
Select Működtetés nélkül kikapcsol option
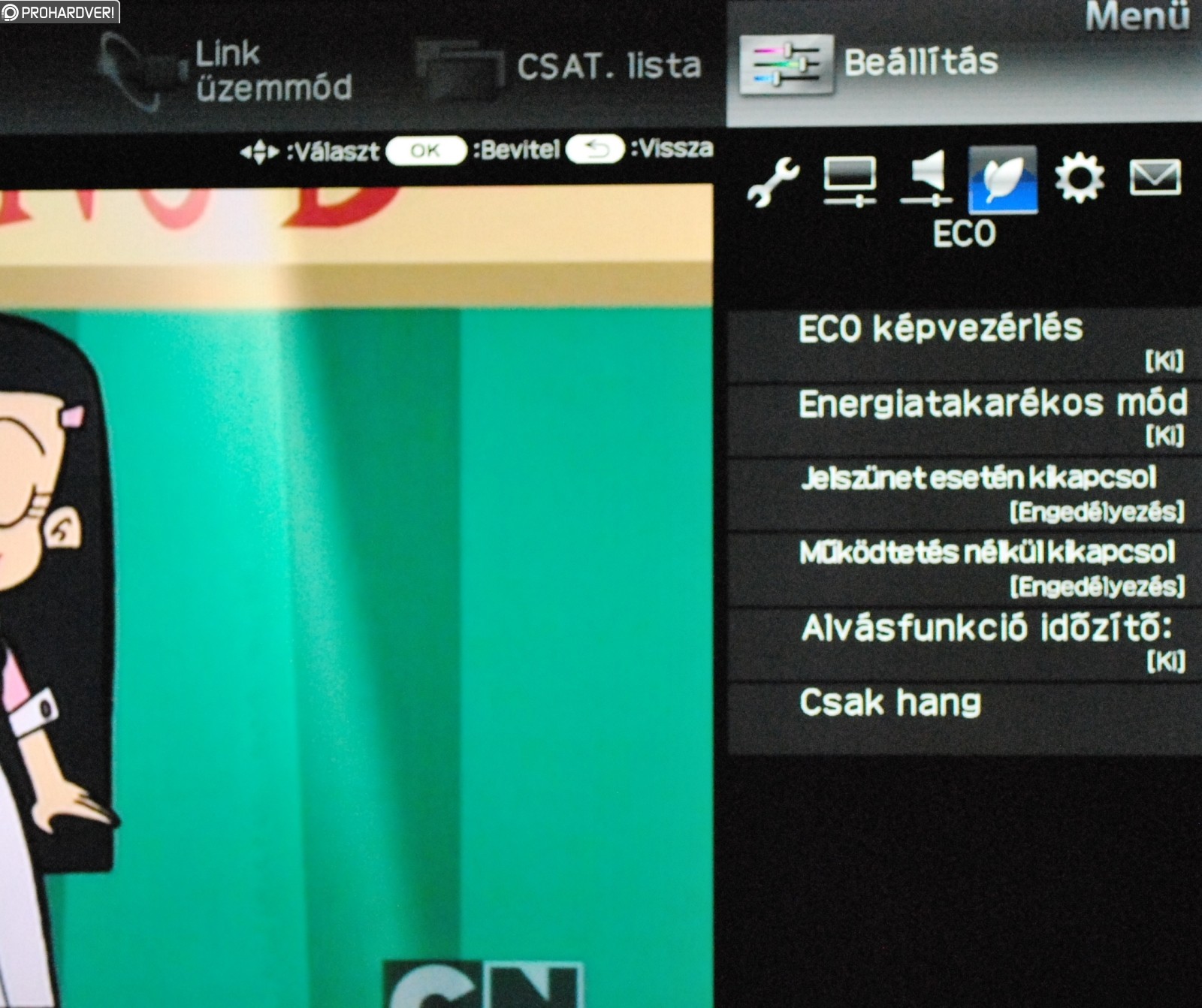965,569
